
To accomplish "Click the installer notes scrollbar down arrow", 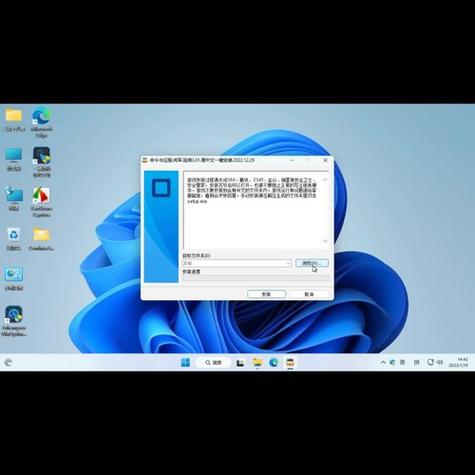I will (325, 241).
